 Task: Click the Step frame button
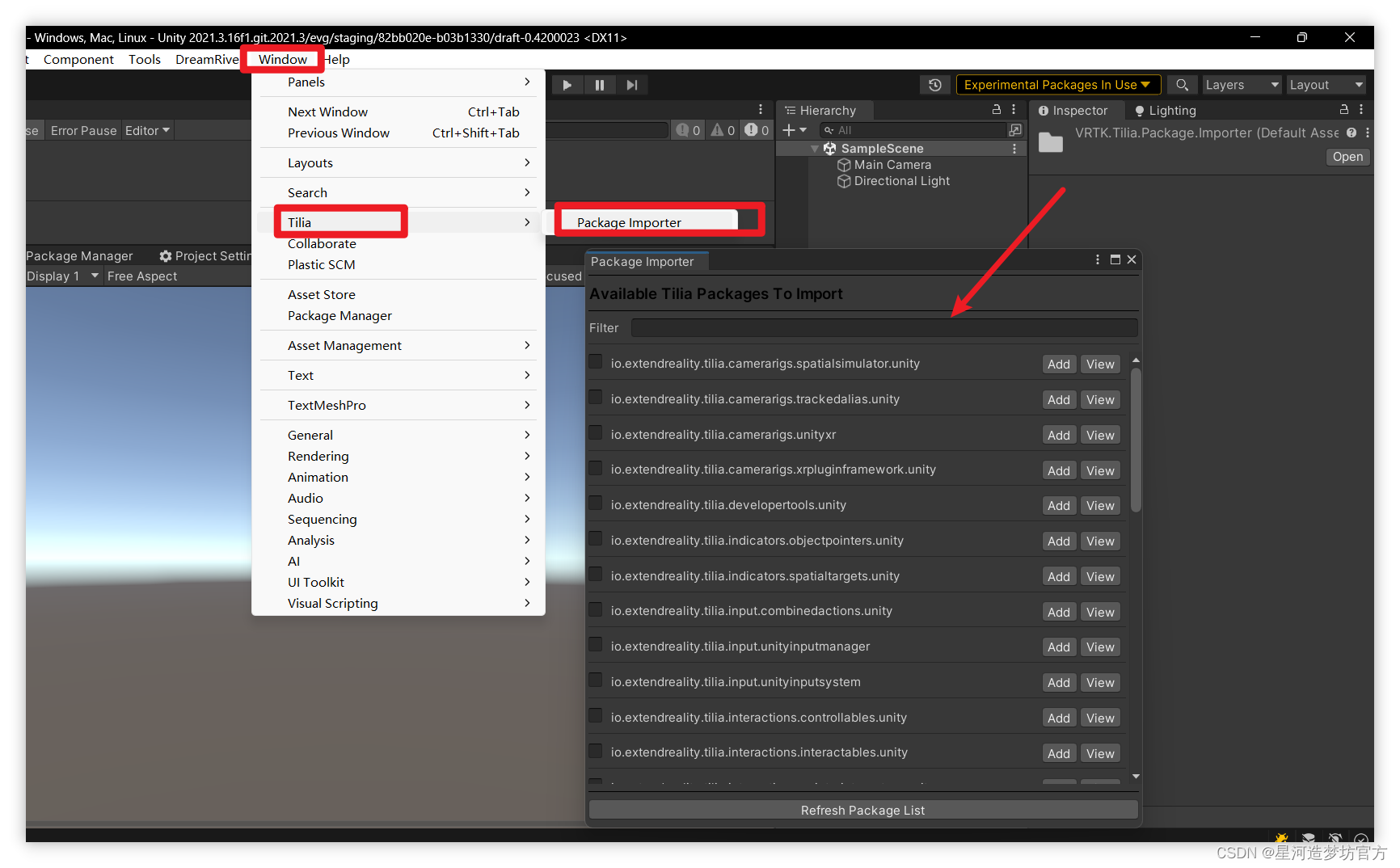[x=632, y=85]
